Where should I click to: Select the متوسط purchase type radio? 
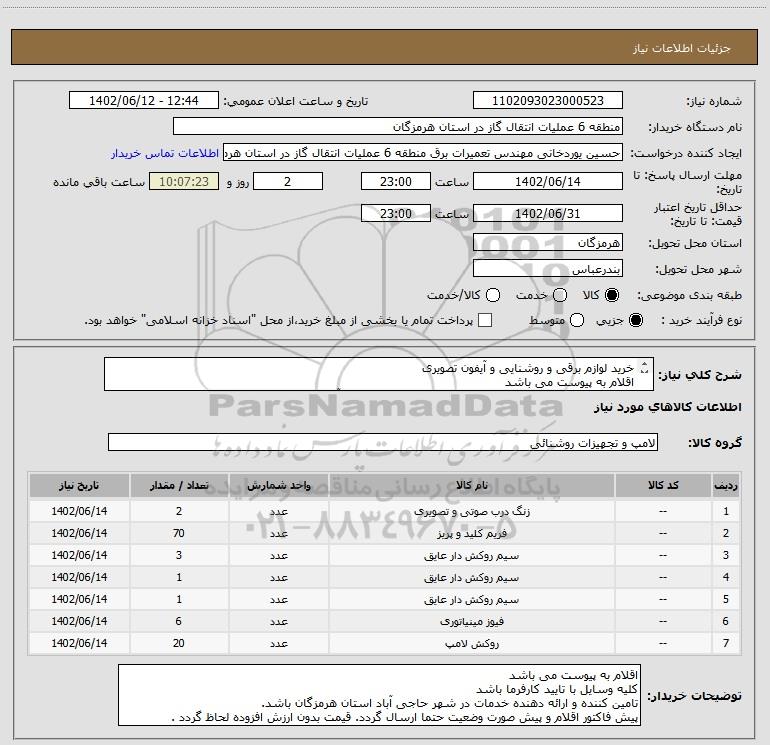tap(577, 321)
